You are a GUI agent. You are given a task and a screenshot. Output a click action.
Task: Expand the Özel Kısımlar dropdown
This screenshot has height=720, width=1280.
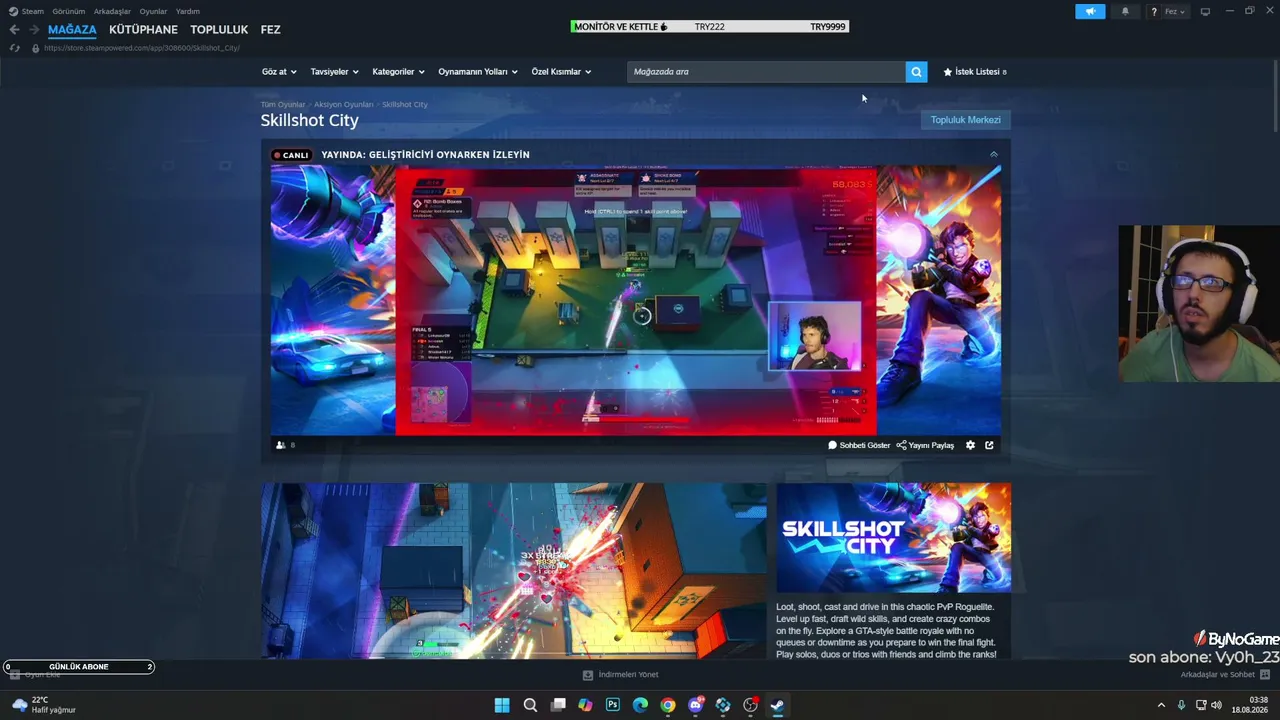(x=561, y=72)
